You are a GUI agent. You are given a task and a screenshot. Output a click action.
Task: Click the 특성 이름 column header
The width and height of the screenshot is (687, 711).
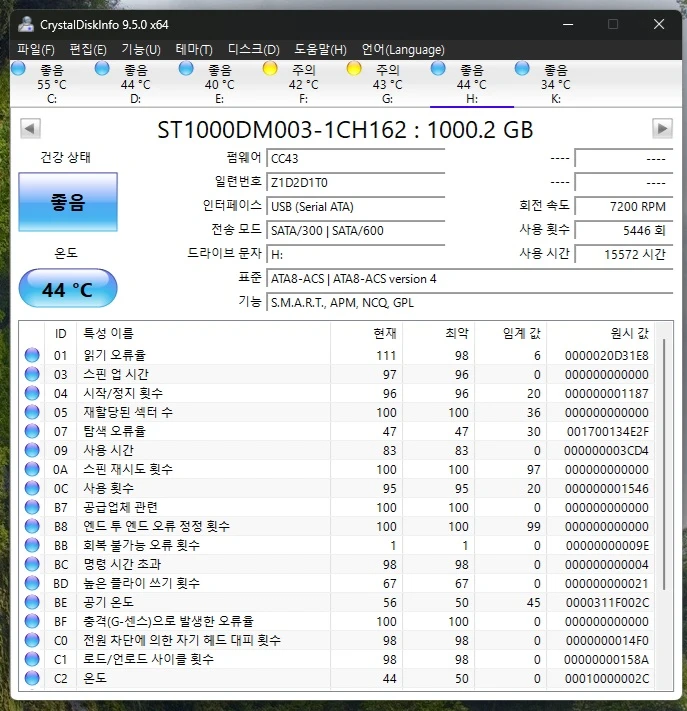coord(204,333)
